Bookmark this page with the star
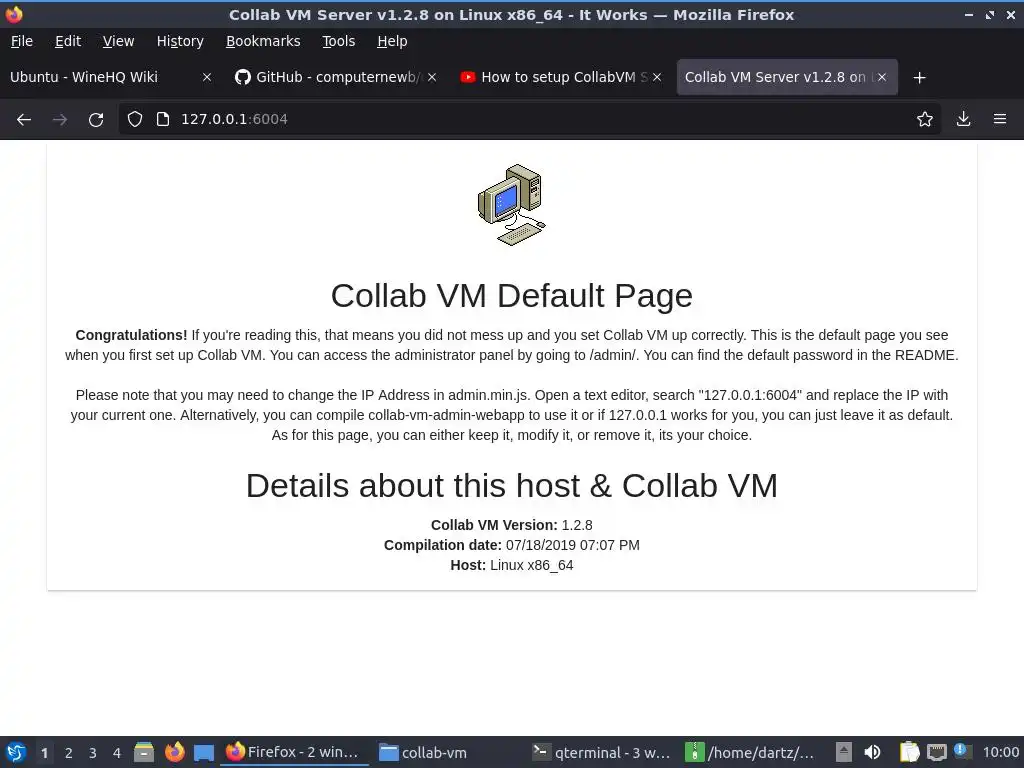Screen dimensions: 1024x768 pos(925,119)
